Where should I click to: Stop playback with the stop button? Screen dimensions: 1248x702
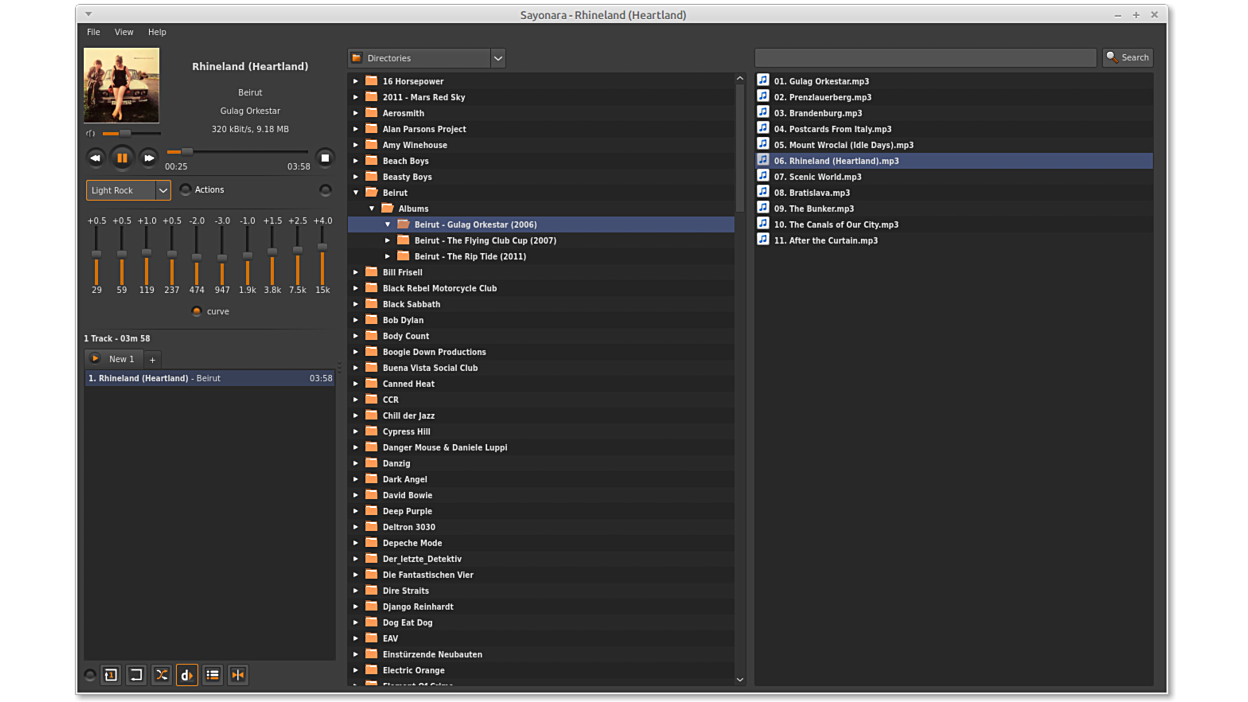(325, 158)
